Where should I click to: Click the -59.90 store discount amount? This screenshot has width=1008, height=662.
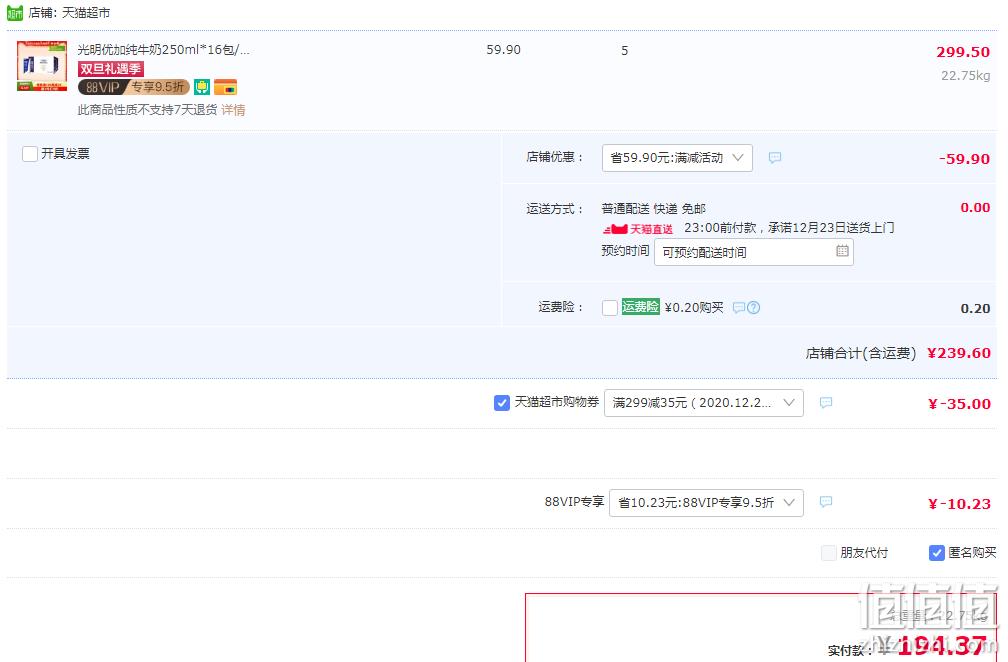click(964, 159)
